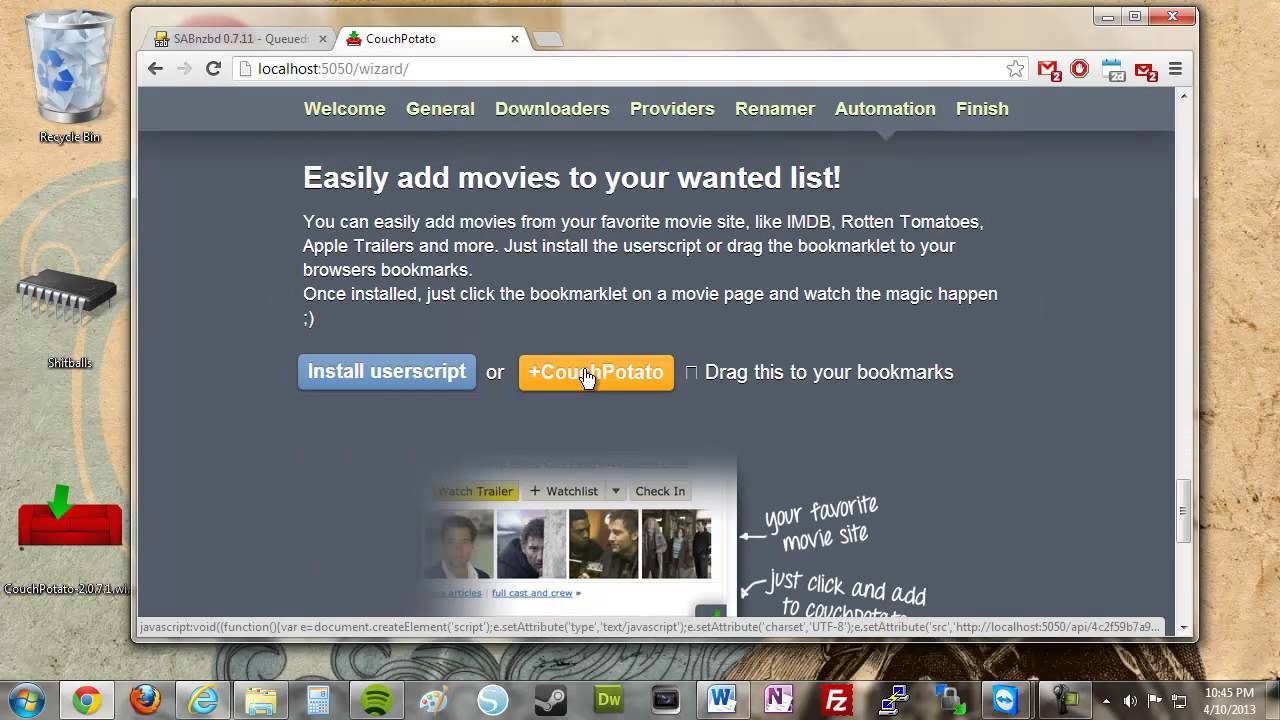This screenshot has height=720, width=1280.
Task: Open the Downloaders wizard section
Action: (x=552, y=109)
